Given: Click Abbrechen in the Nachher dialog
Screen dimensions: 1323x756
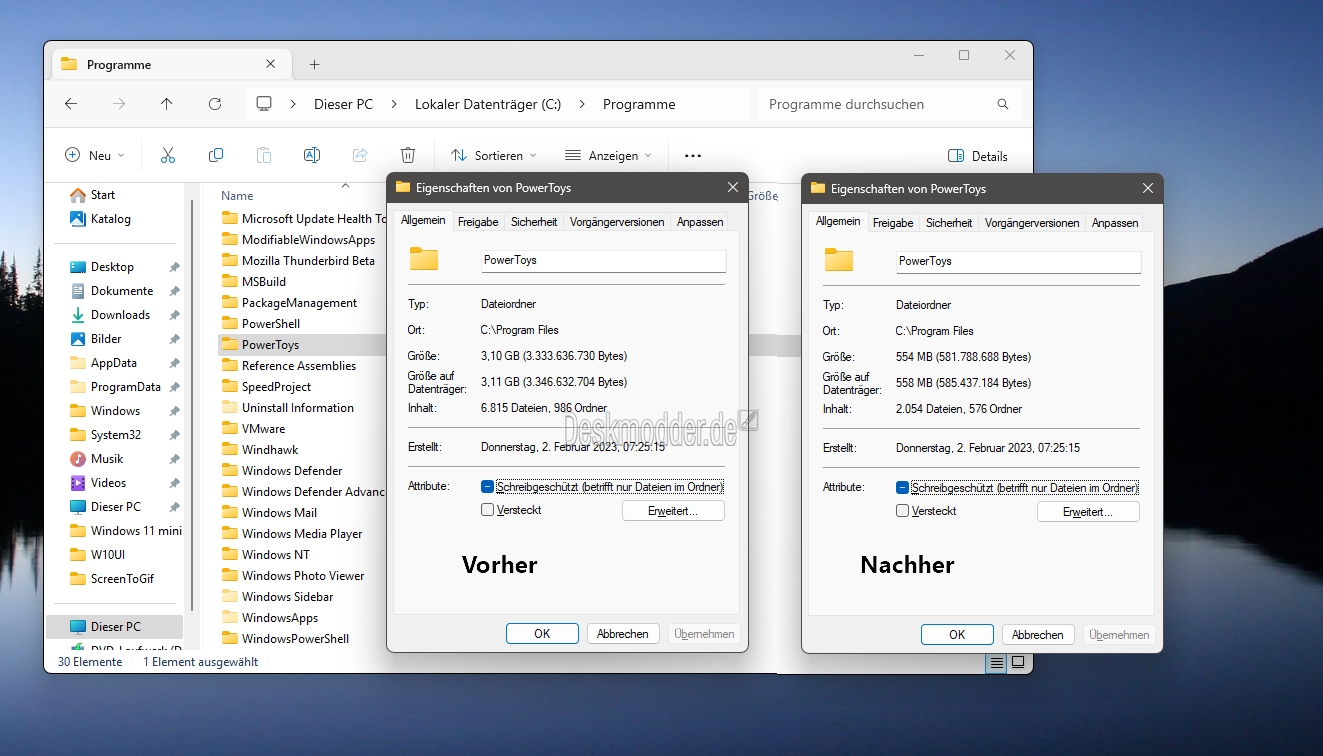Looking at the screenshot, I should 1038,634.
